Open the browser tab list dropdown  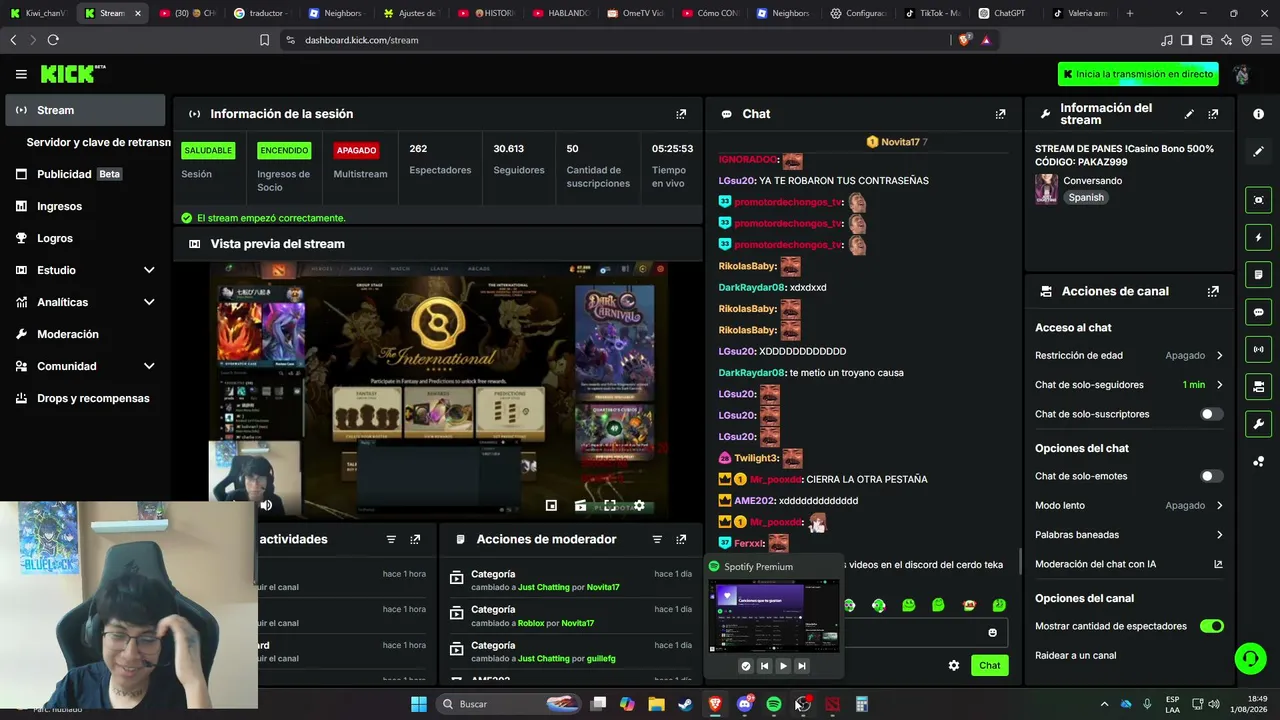pos(1178,13)
